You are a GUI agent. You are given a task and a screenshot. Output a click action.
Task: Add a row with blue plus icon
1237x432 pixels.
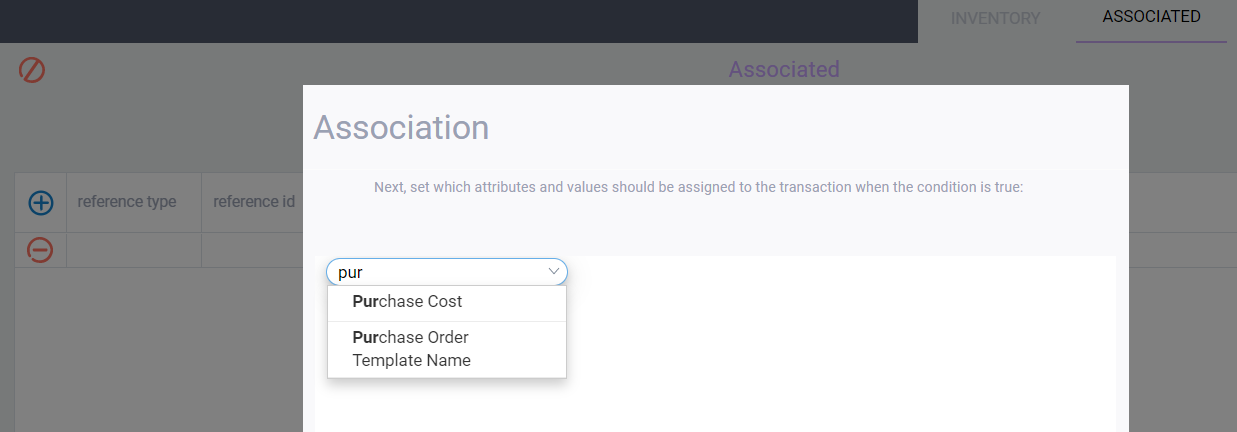[x=40, y=203]
